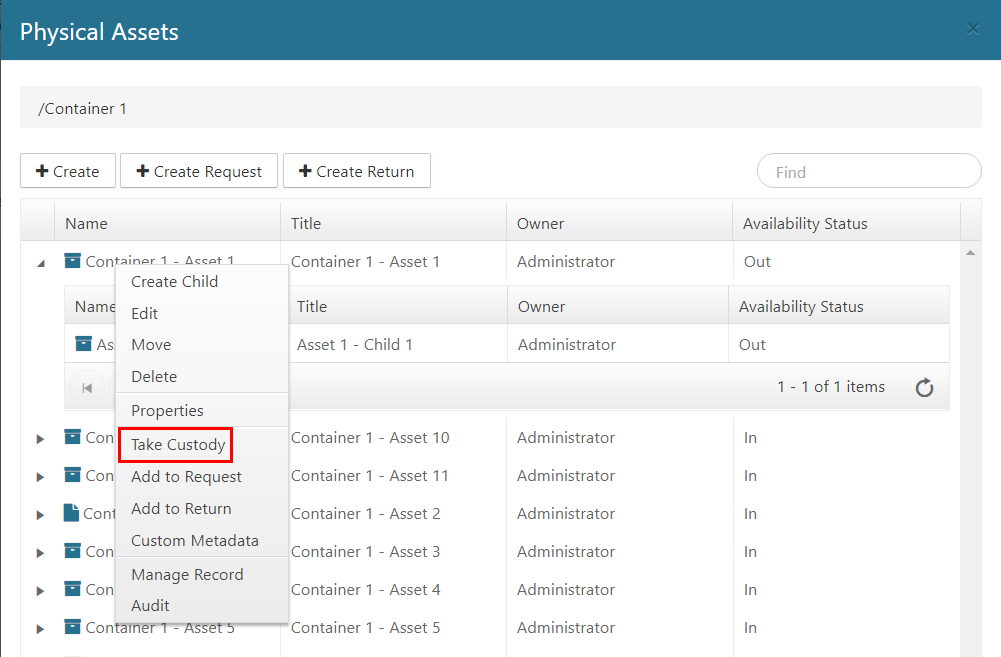
Task: Sort by the Availability Status column header
Action: [x=804, y=223]
